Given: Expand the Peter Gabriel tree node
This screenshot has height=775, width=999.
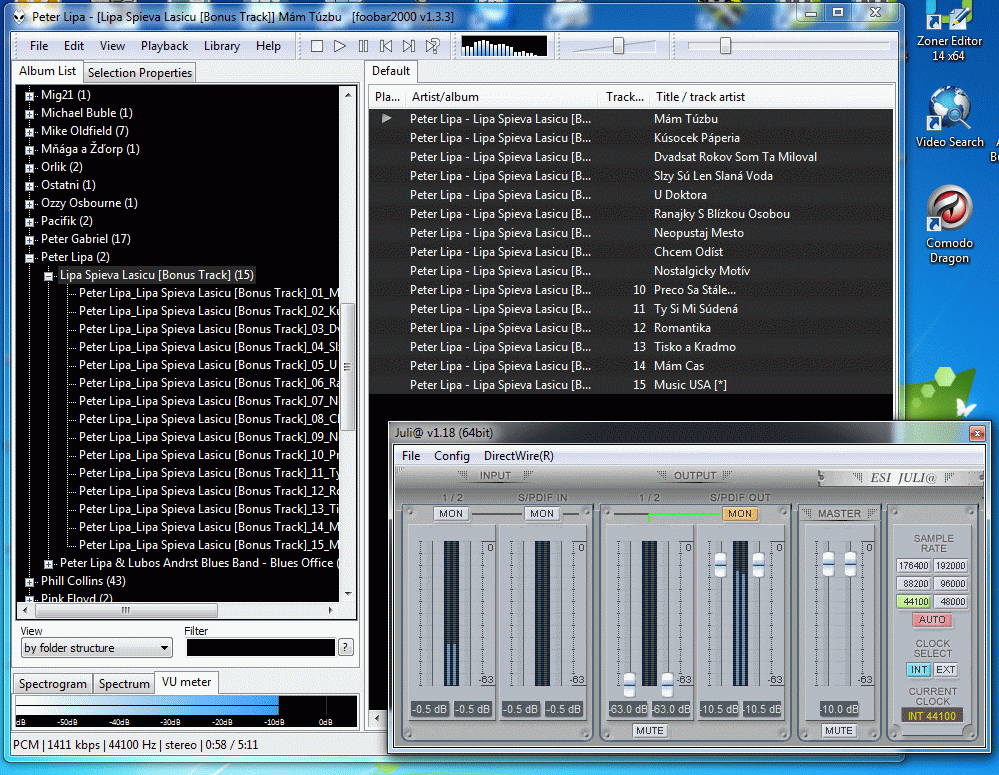Looking at the screenshot, I should [29, 240].
